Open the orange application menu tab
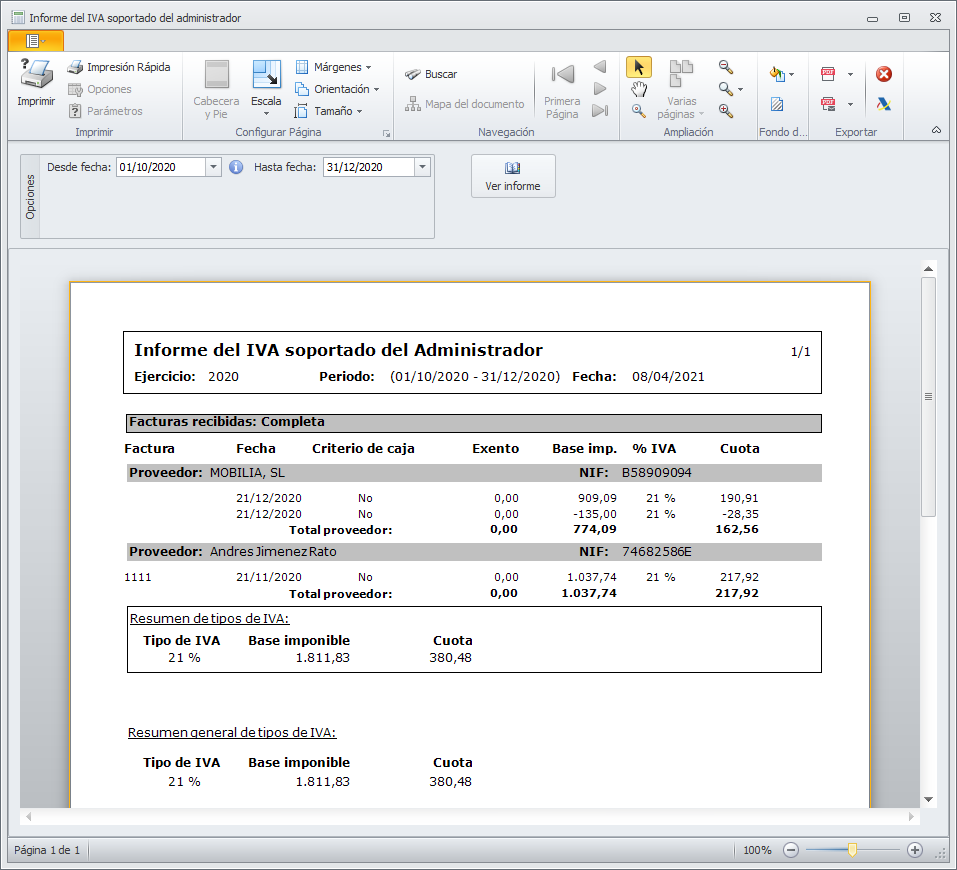The width and height of the screenshot is (957, 870). (35, 40)
